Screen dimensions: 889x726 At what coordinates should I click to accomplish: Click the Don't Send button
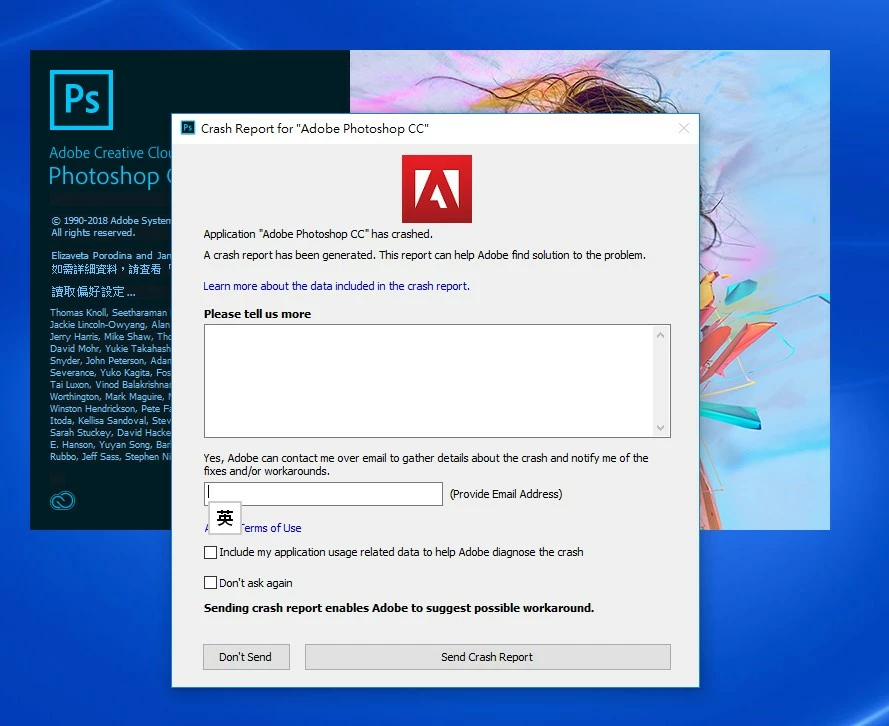click(246, 657)
